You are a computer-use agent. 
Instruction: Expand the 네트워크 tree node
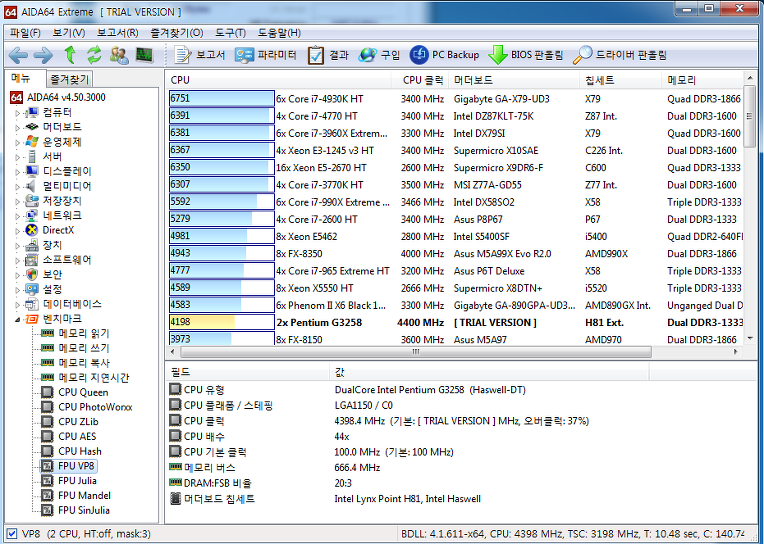point(17,215)
